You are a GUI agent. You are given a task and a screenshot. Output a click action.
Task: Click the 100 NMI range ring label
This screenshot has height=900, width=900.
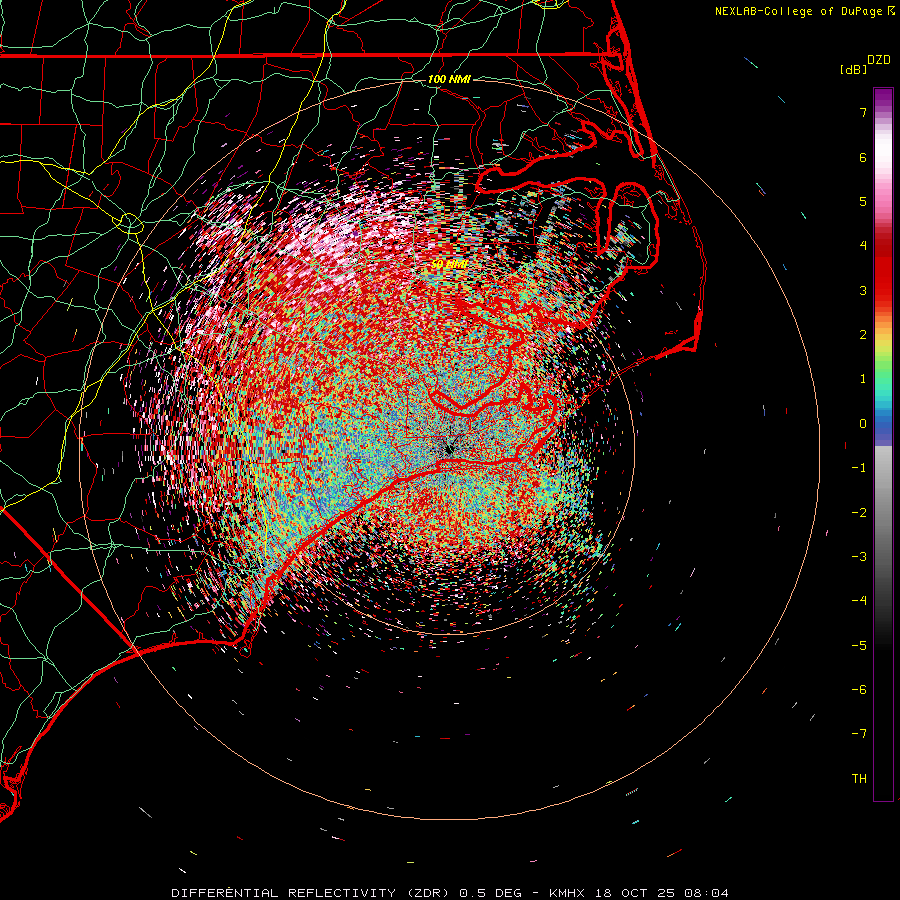coord(449,79)
